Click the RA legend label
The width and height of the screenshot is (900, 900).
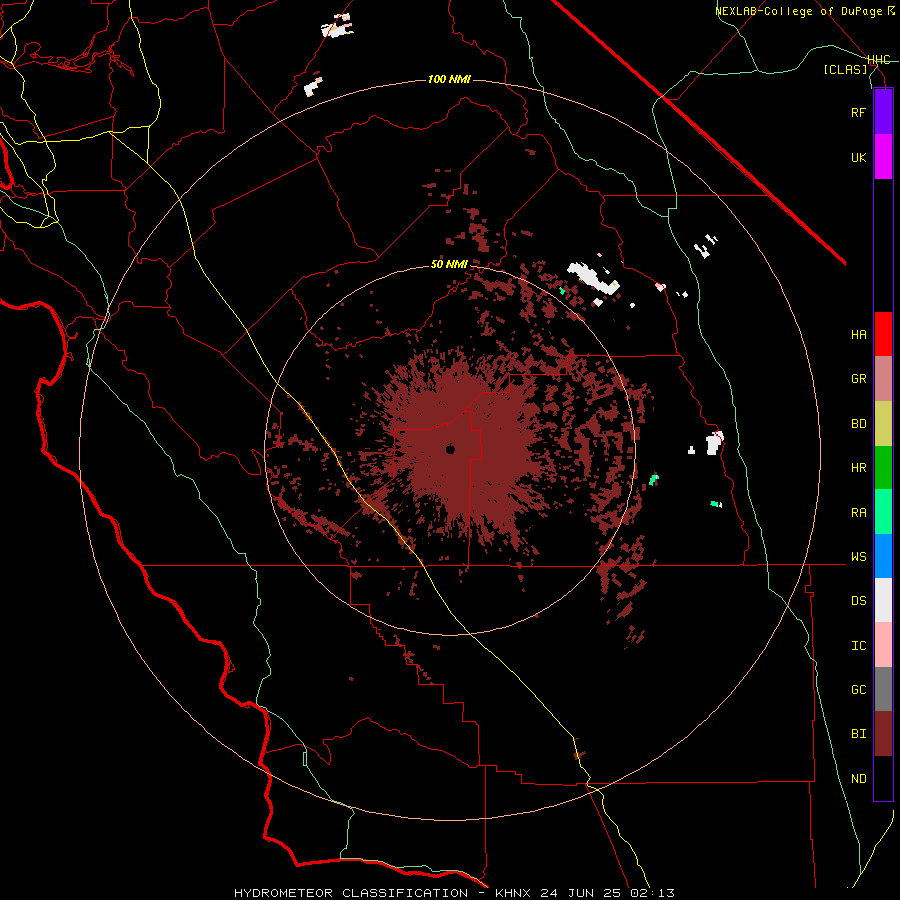coord(858,513)
